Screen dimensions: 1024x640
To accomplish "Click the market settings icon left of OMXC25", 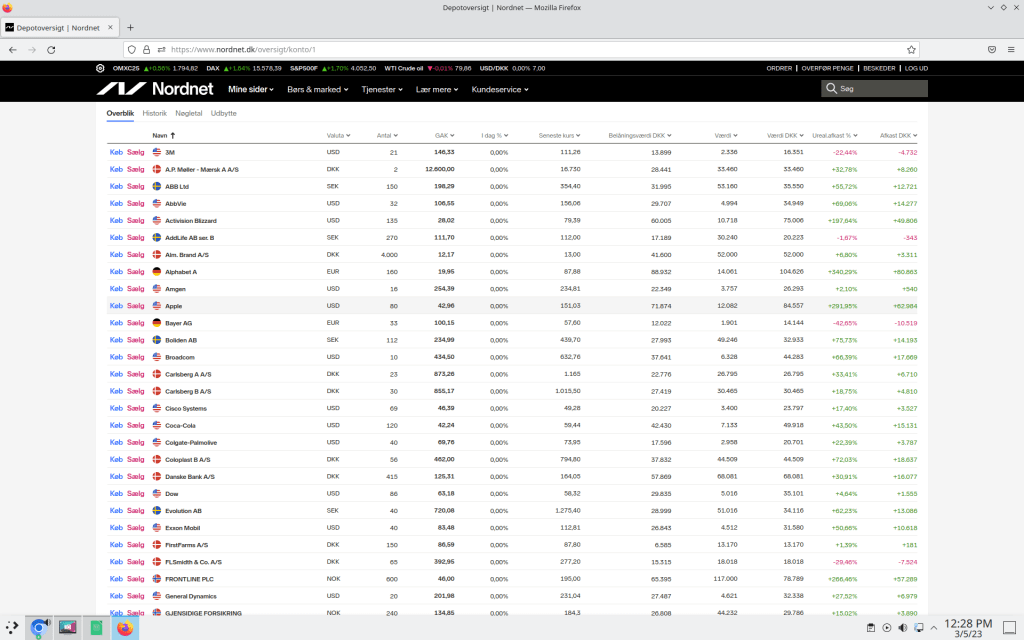I will (100, 68).
